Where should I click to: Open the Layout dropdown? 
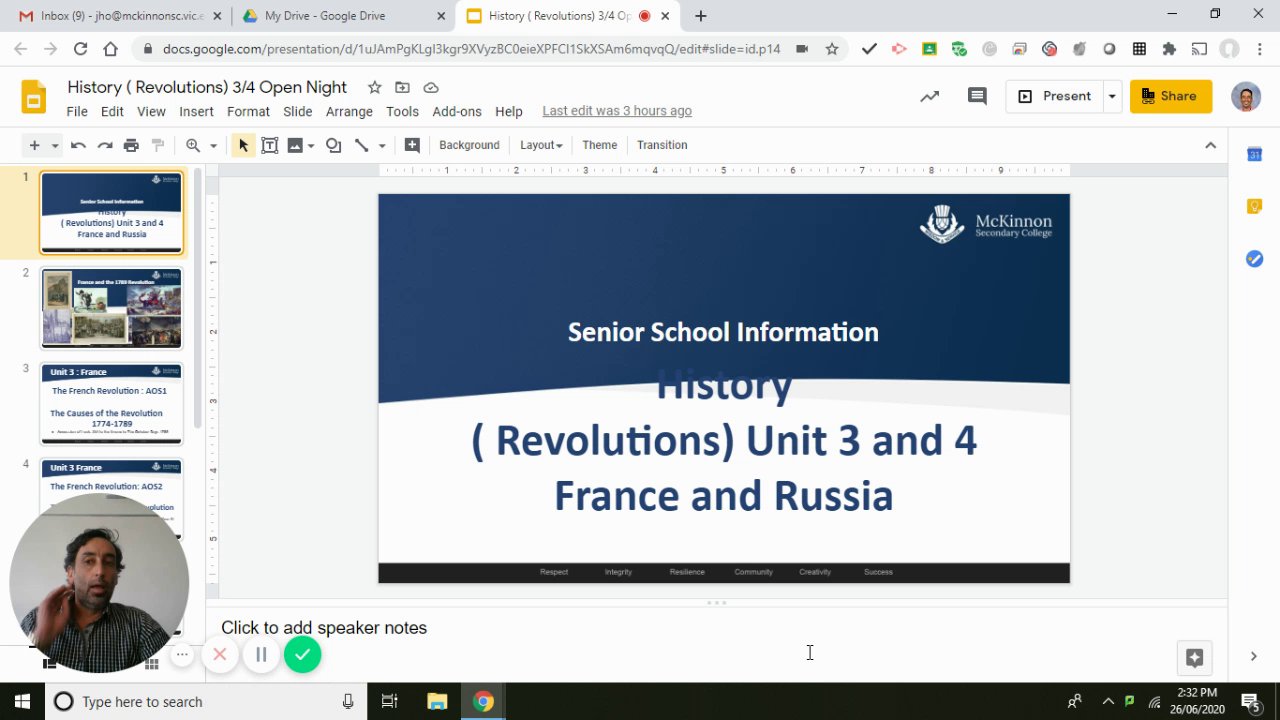pos(540,145)
